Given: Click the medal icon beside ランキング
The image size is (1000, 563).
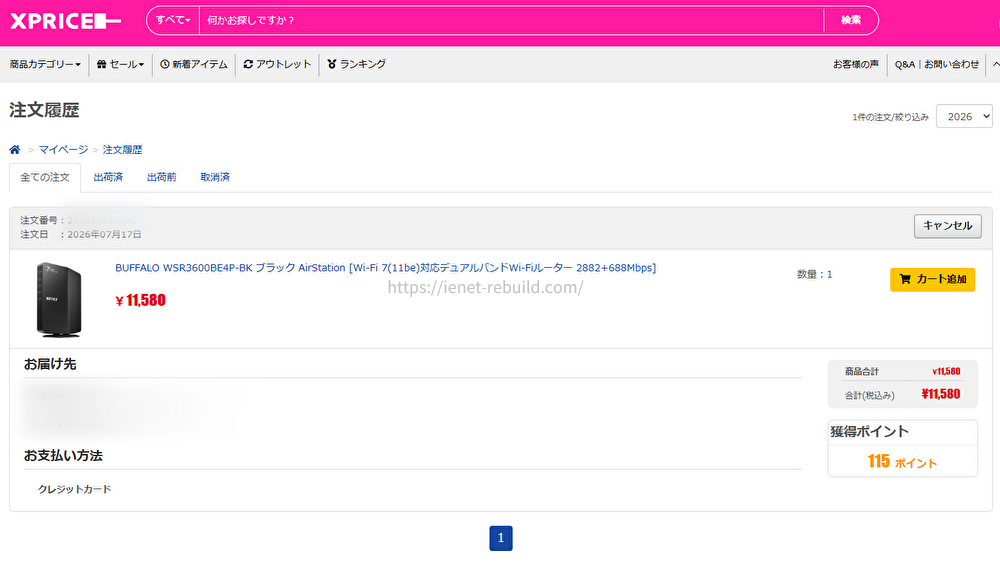Looking at the screenshot, I should (332, 64).
